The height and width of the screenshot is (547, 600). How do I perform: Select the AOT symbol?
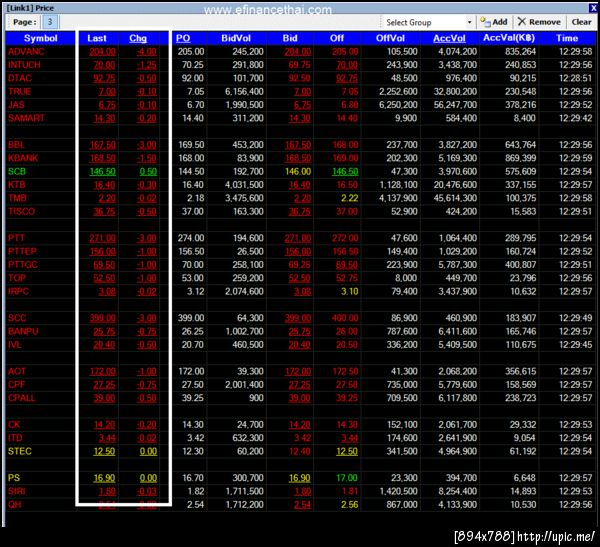pos(16,371)
